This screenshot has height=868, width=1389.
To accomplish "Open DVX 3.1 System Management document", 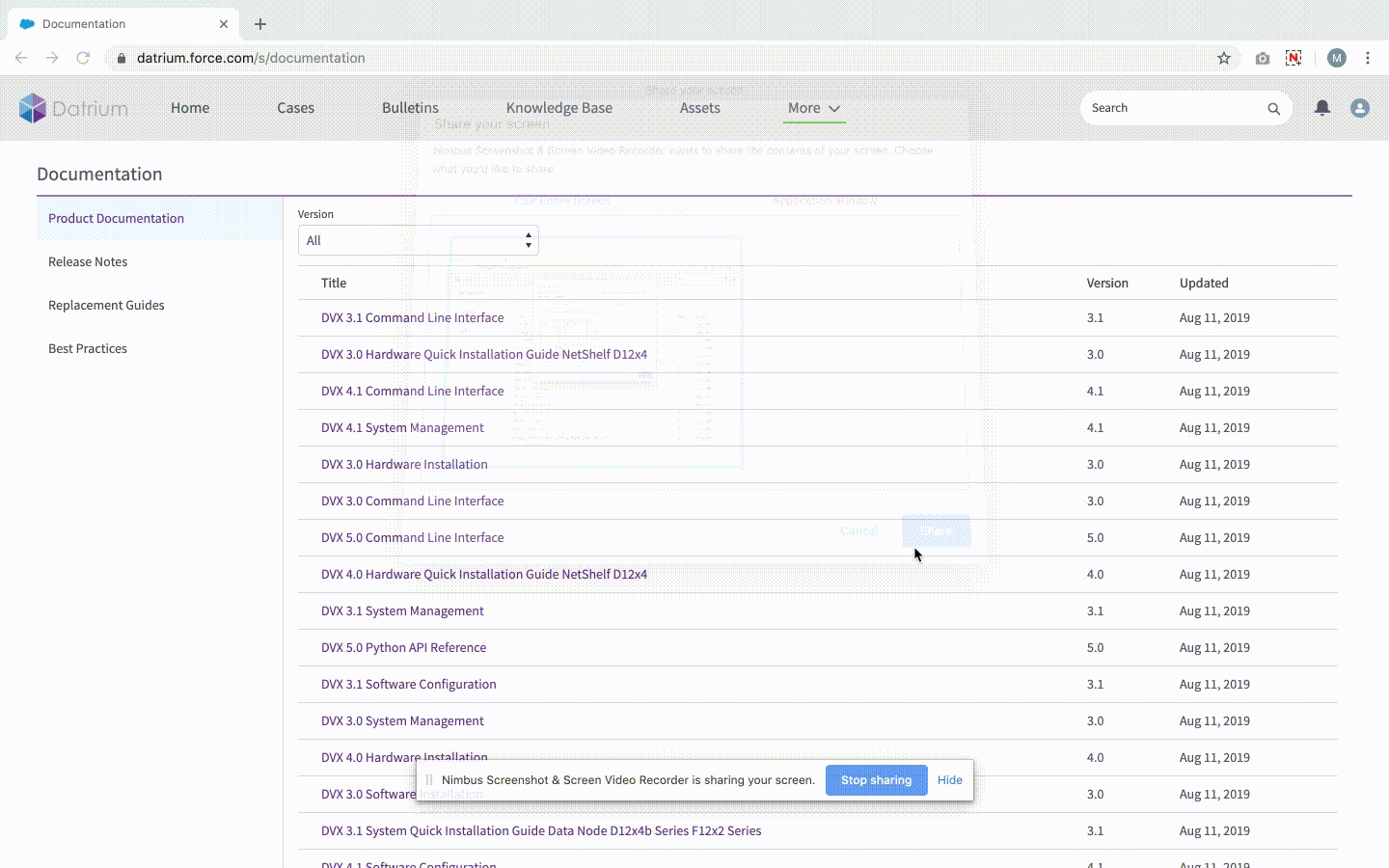I will [402, 610].
